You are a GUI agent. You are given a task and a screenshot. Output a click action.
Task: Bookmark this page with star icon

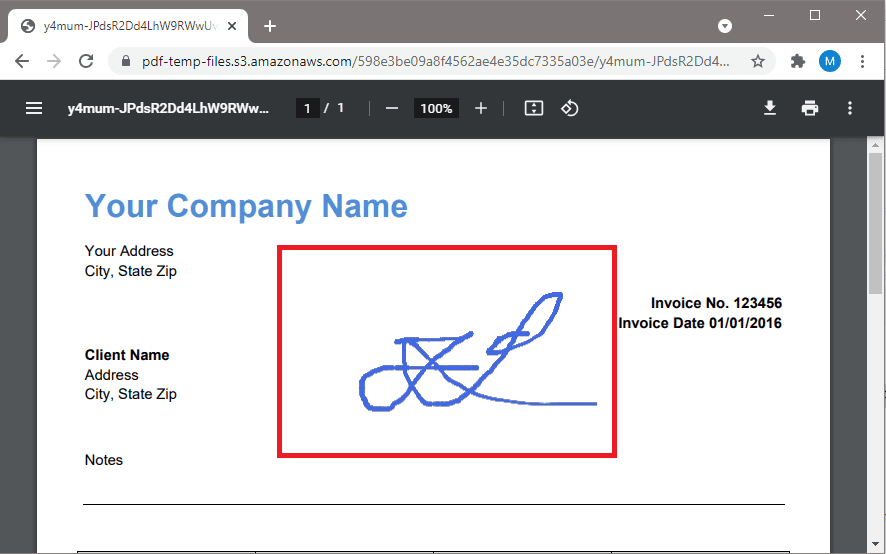758,61
